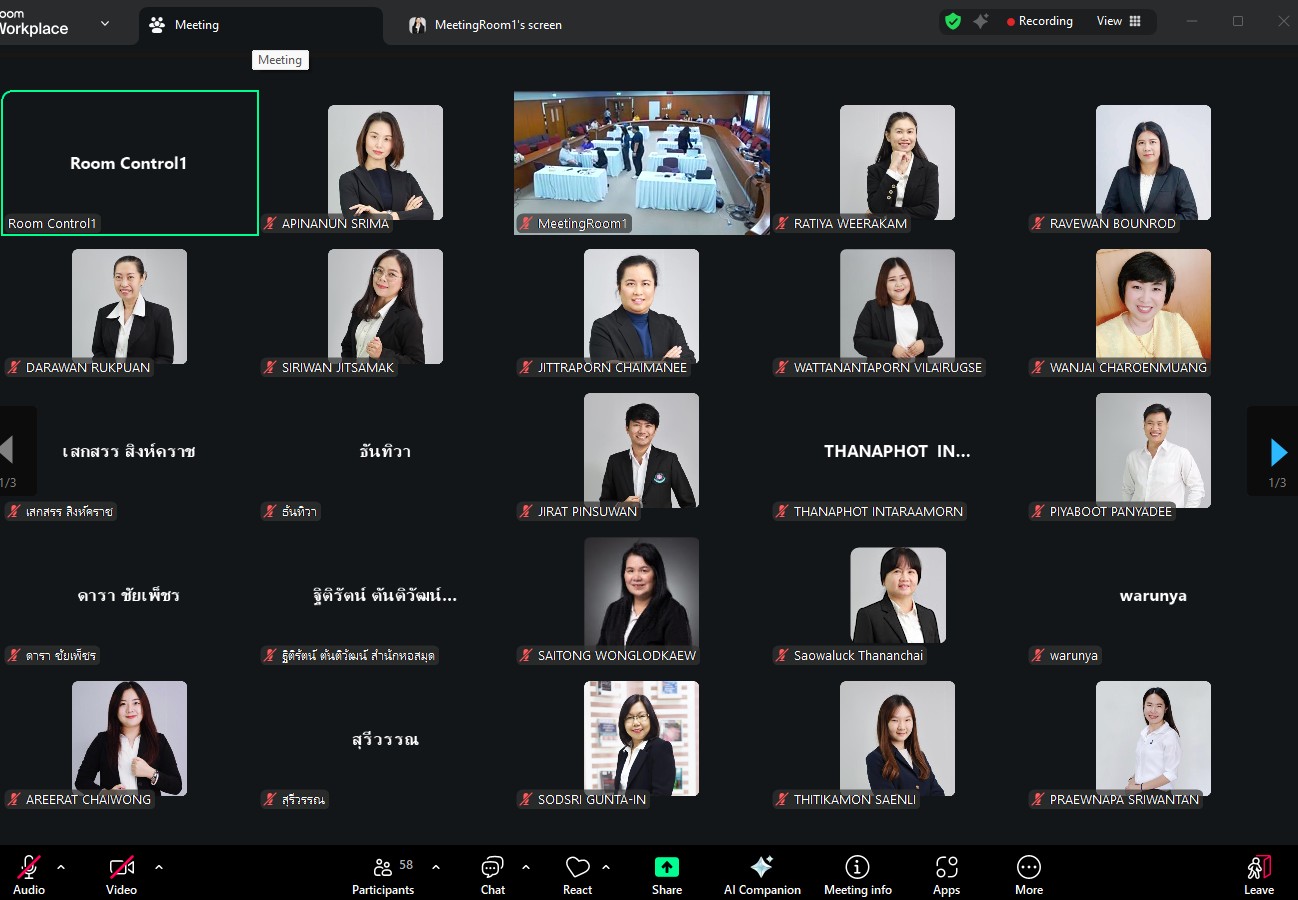Open AI Companion
1298x900 pixels.
[762, 875]
